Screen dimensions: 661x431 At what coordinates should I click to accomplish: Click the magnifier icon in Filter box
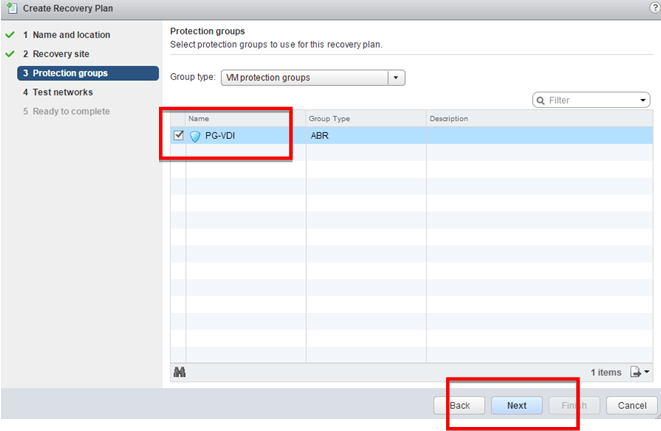point(541,100)
